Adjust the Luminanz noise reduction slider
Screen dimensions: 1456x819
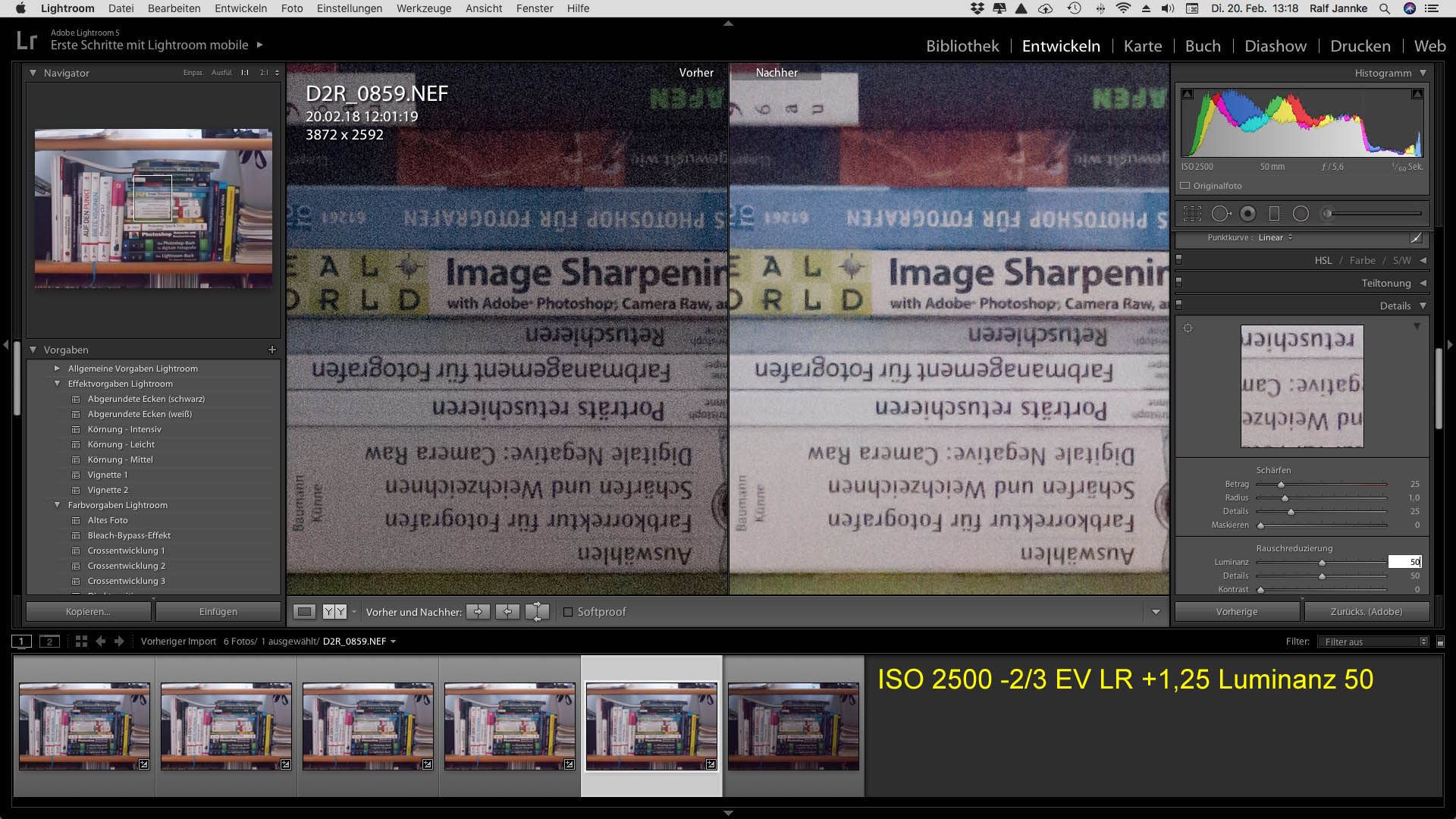[x=1322, y=563]
